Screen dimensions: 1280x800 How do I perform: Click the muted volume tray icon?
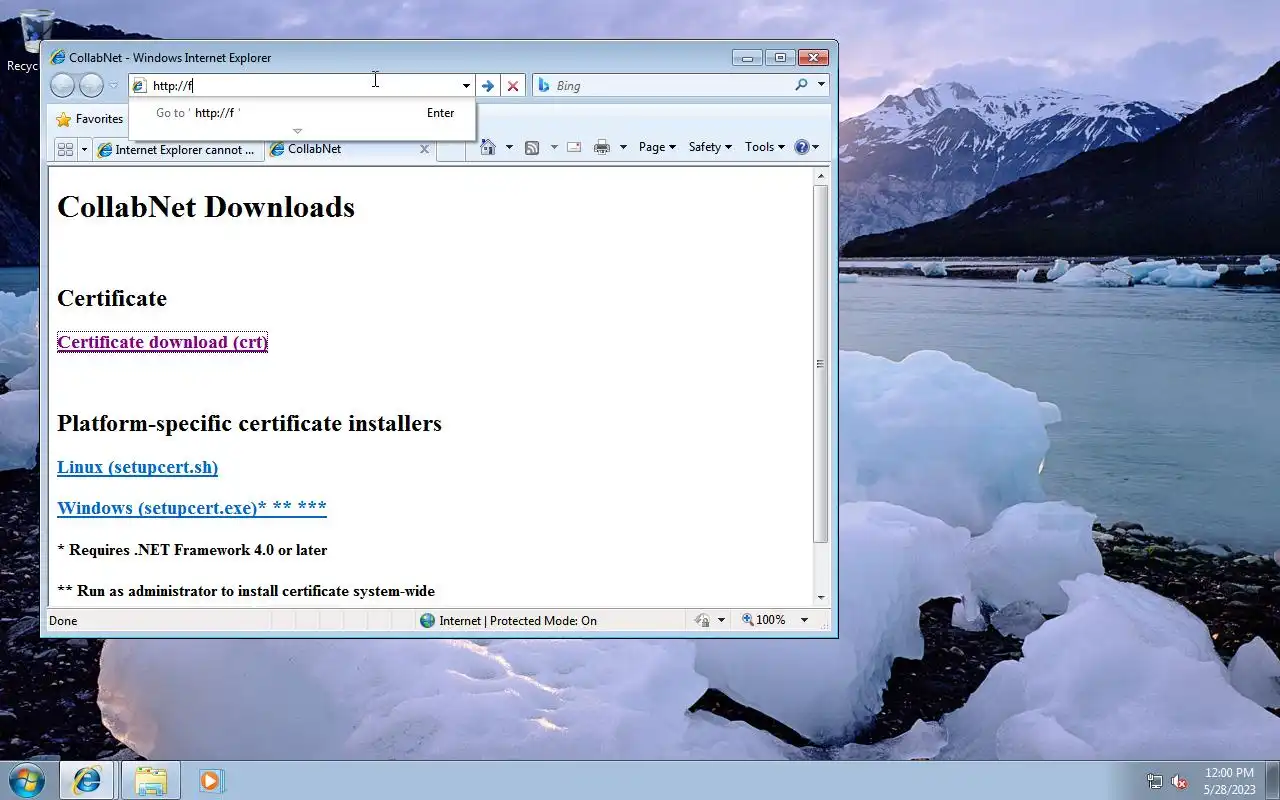pyautogui.click(x=1179, y=782)
